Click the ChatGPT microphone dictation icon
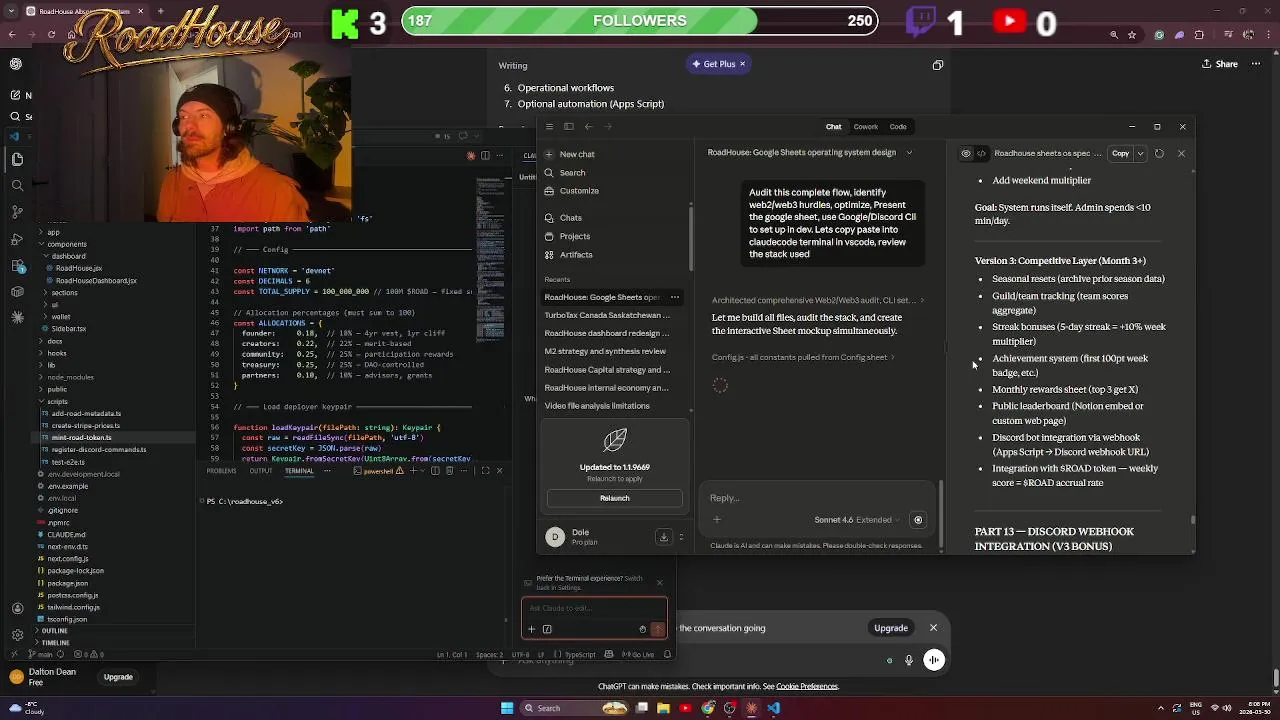The image size is (1280, 720). pos(908,660)
